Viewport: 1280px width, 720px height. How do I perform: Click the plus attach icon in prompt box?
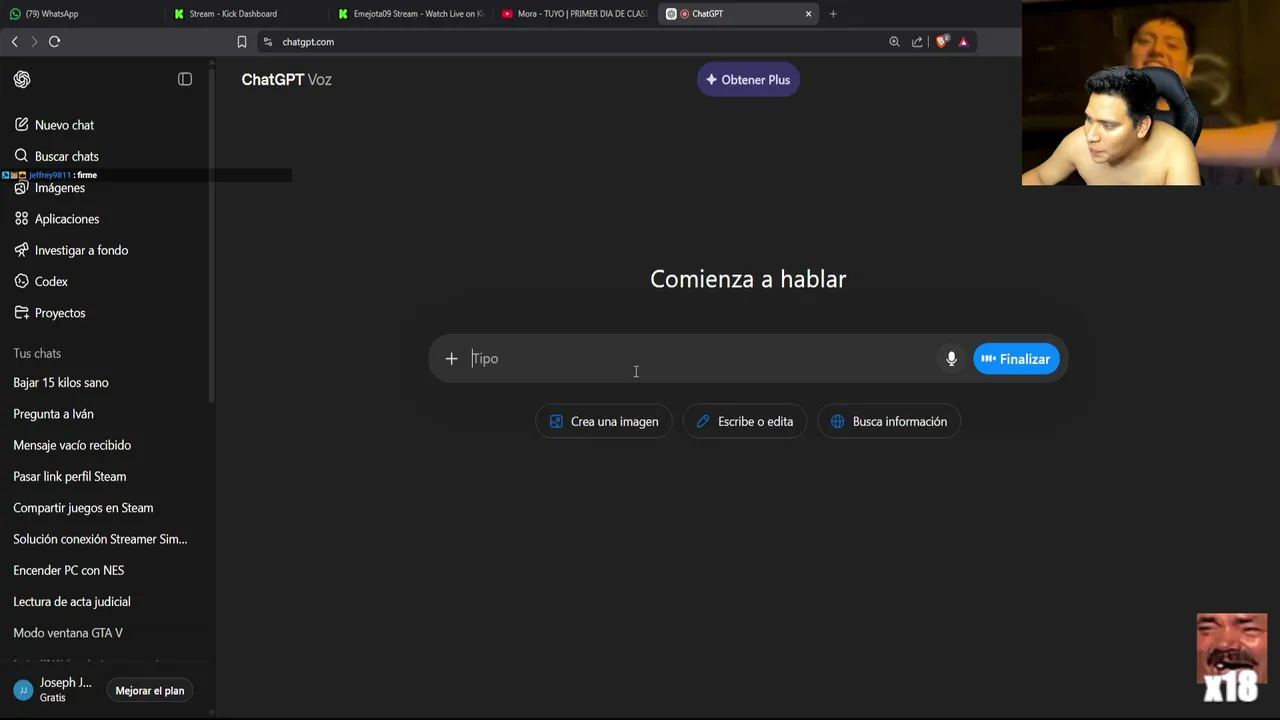[x=451, y=359]
